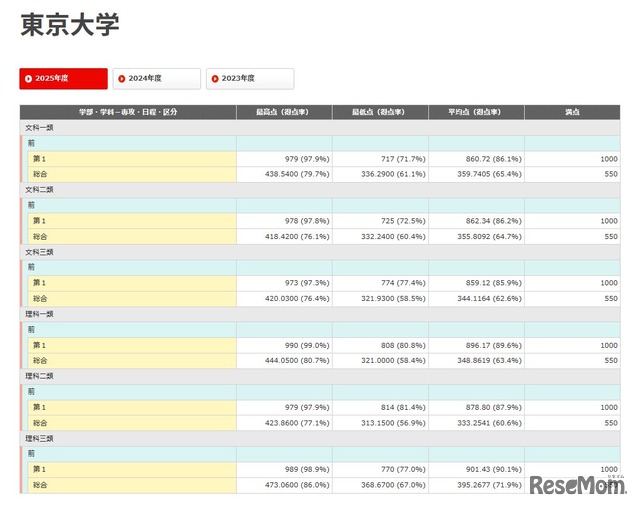Screen dimensions: 640x508
Task: Click the 総合 label under 理科三類
Action: 40,485
